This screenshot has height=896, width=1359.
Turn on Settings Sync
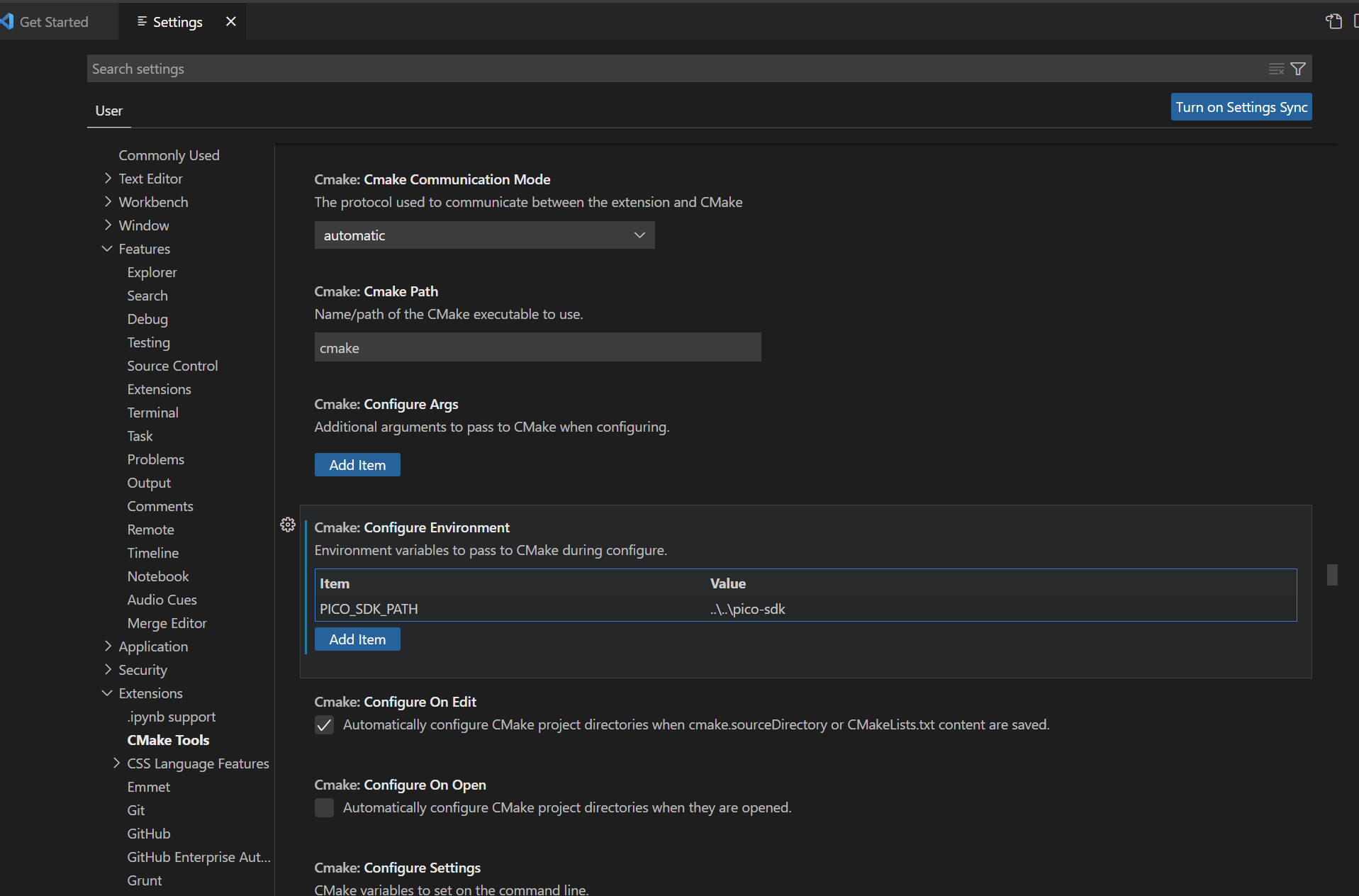point(1241,107)
